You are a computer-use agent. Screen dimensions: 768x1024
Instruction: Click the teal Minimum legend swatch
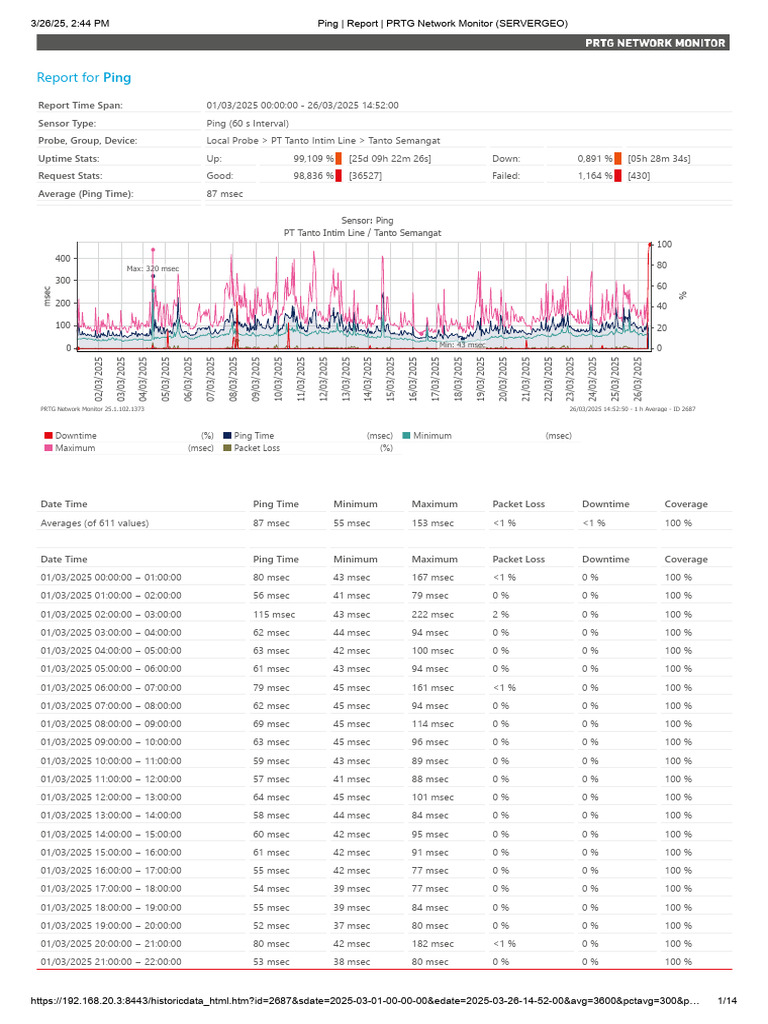pyautogui.click(x=406, y=436)
